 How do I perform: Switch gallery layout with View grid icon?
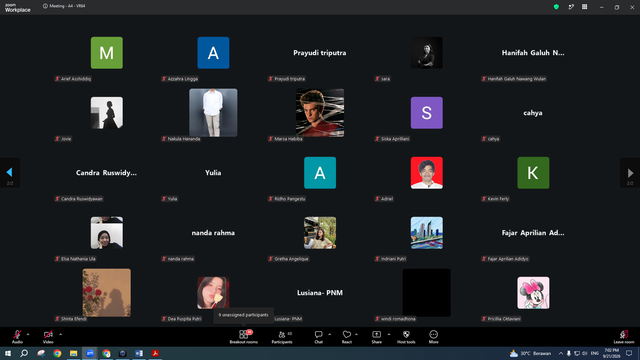584,7
